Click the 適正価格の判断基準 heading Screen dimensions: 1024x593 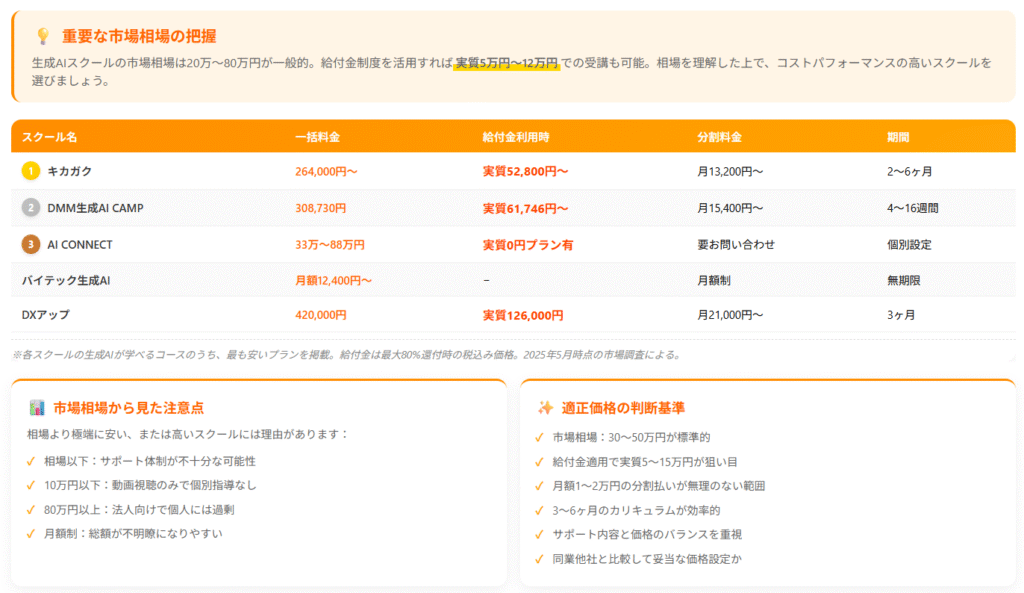coord(623,408)
